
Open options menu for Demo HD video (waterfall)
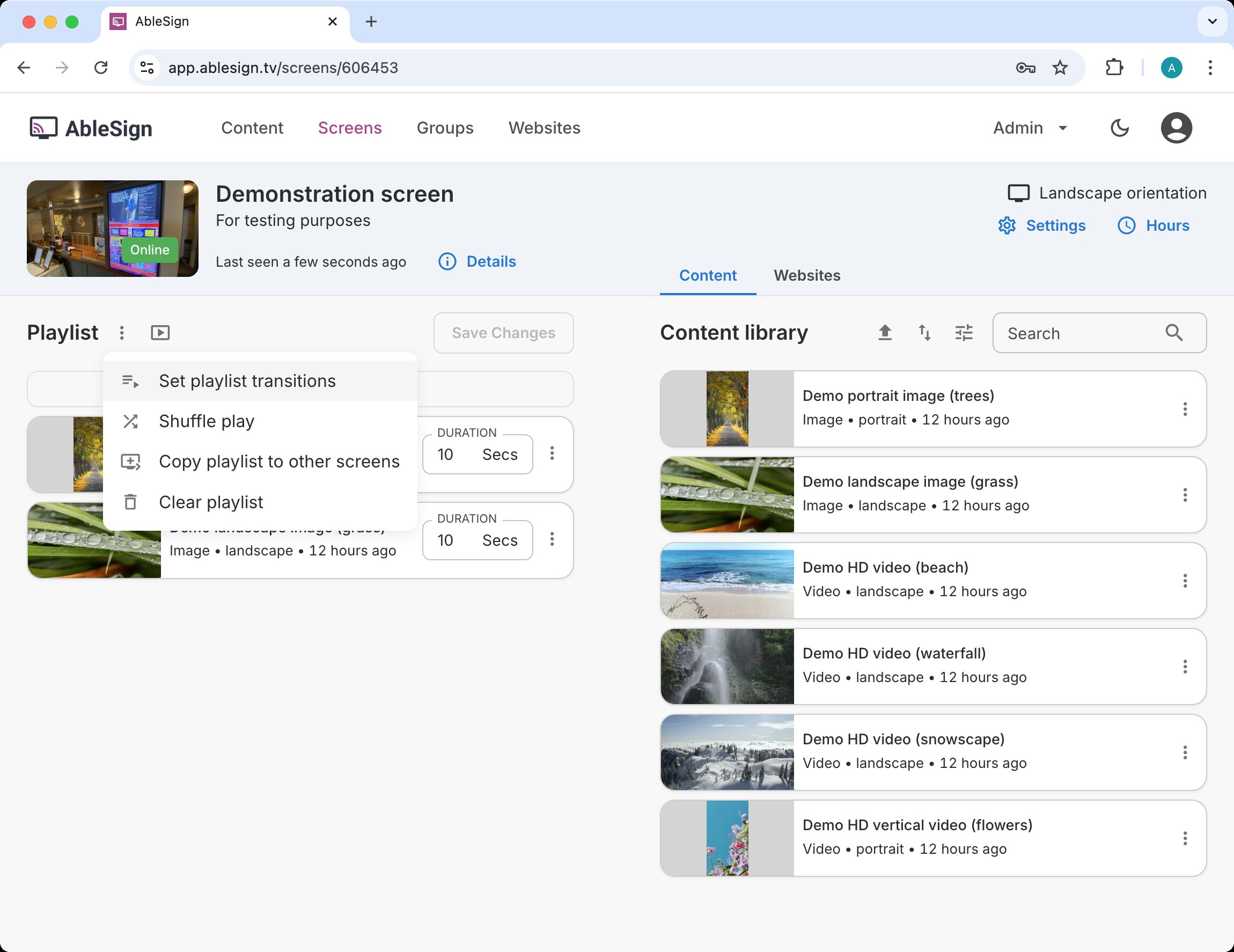coord(1185,667)
